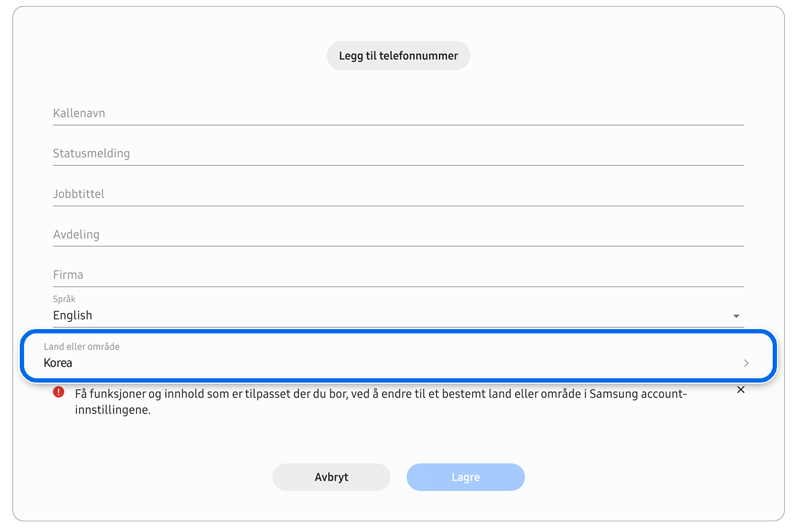Click the red warning icon beside the notice
This screenshot has width=800, height=530.
tap(59, 392)
